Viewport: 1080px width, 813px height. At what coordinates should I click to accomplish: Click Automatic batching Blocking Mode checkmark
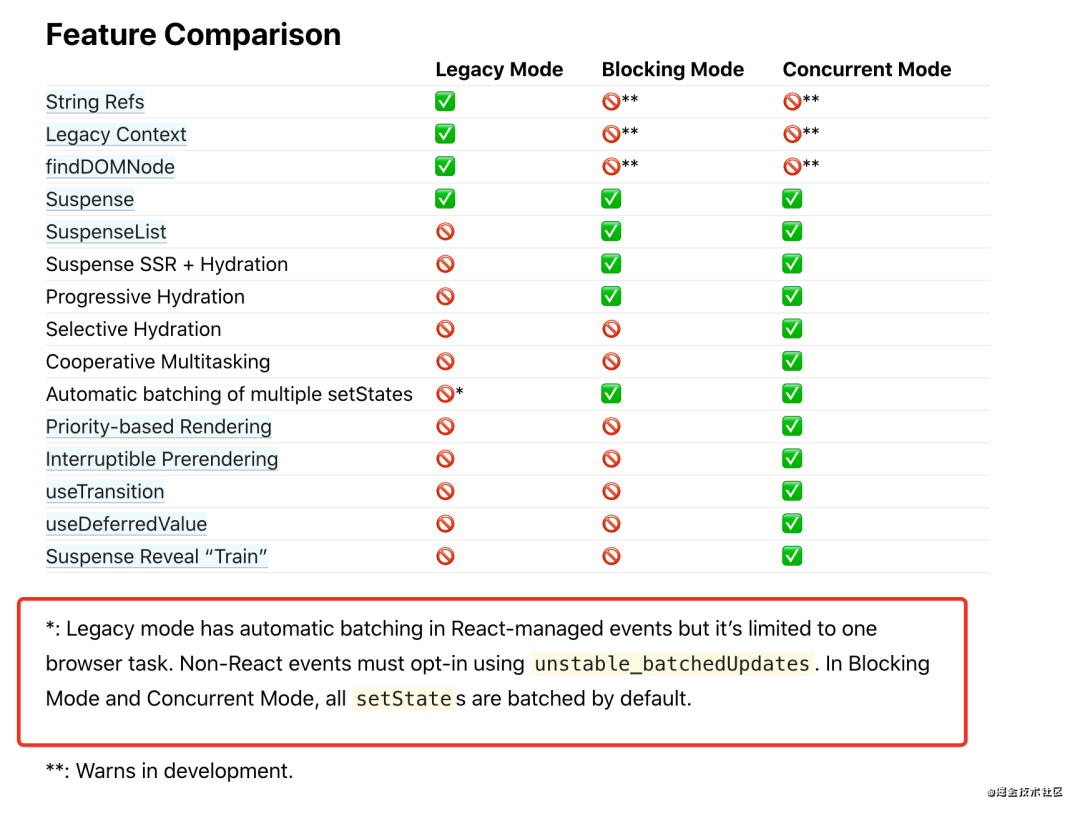coord(611,393)
